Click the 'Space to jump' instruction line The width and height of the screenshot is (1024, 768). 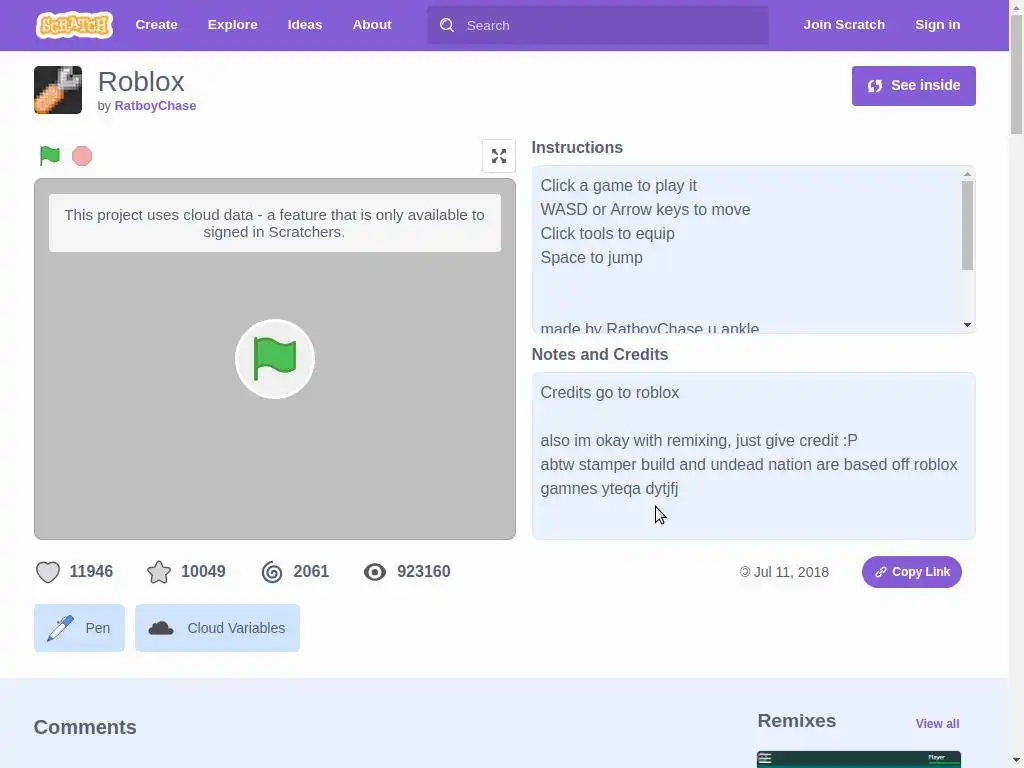(x=591, y=257)
